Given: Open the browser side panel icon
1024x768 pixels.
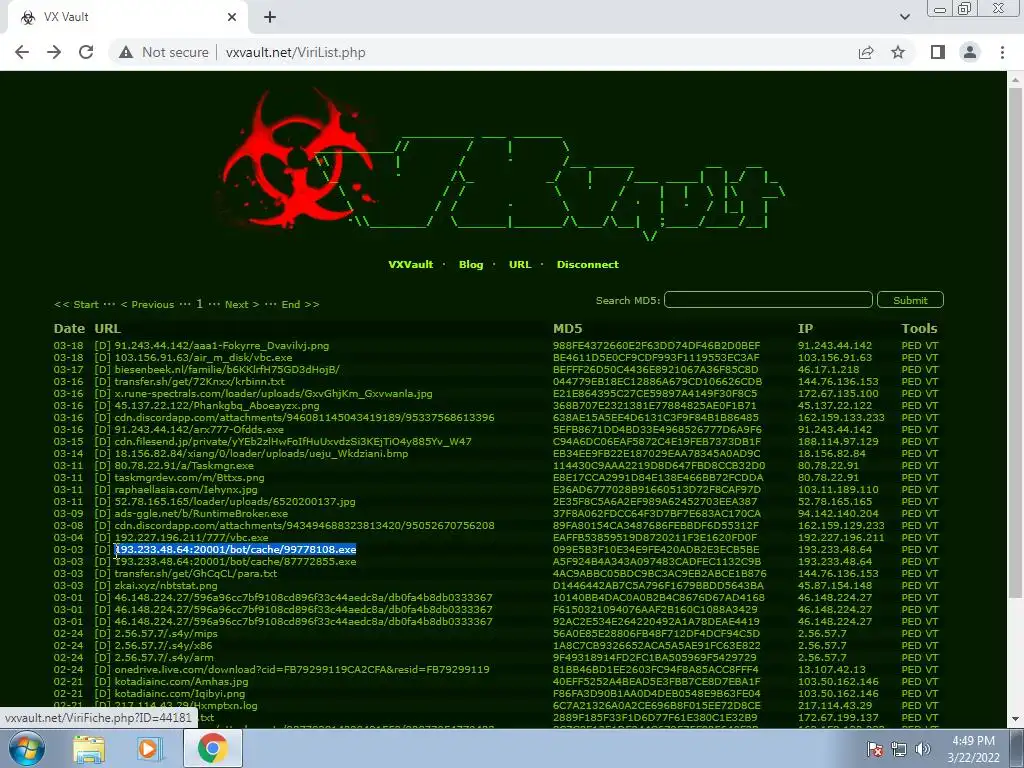Looking at the screenshot, I should click(x=938, y=52).
